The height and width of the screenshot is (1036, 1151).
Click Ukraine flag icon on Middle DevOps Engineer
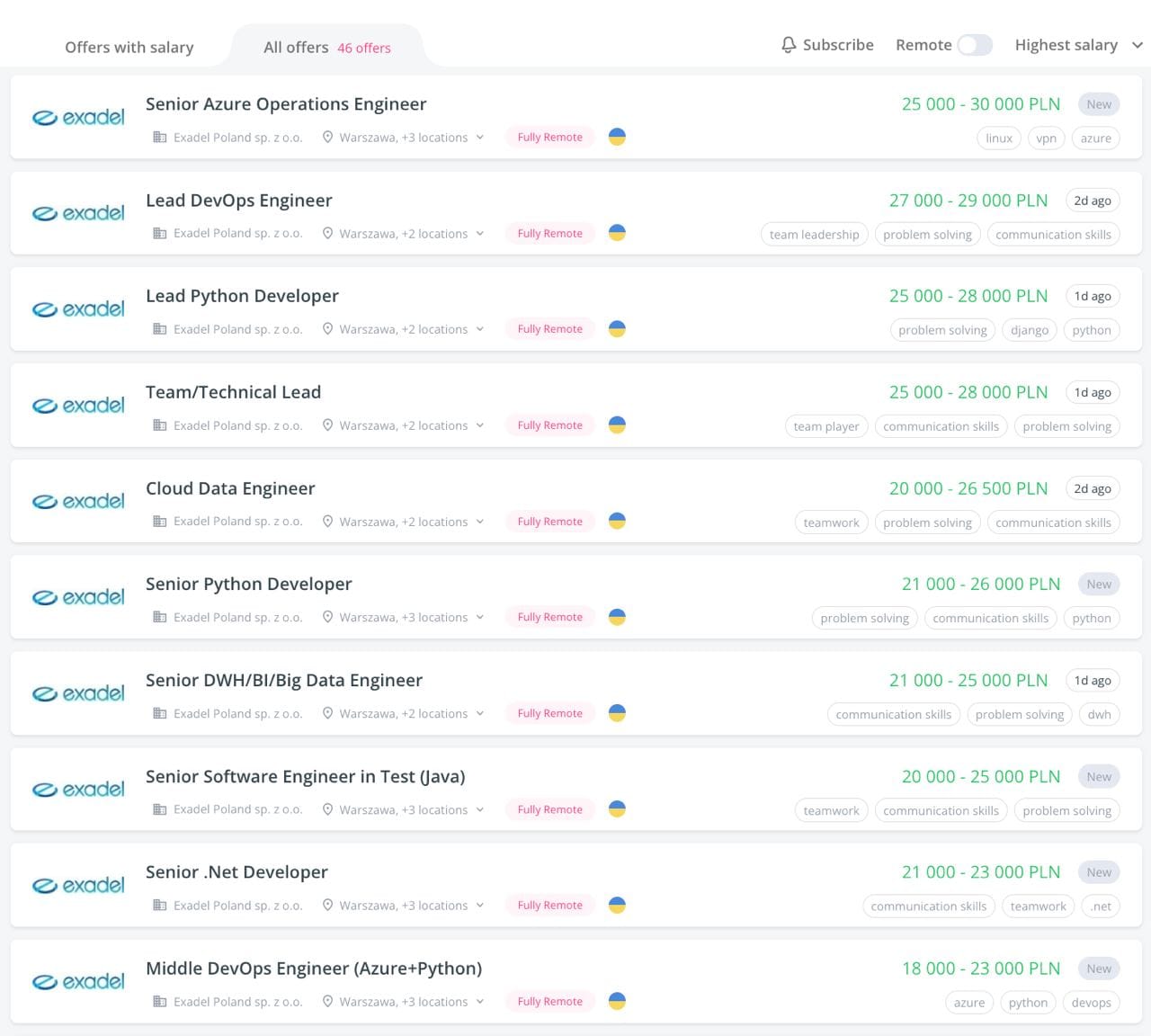(x=617, y=1001)
